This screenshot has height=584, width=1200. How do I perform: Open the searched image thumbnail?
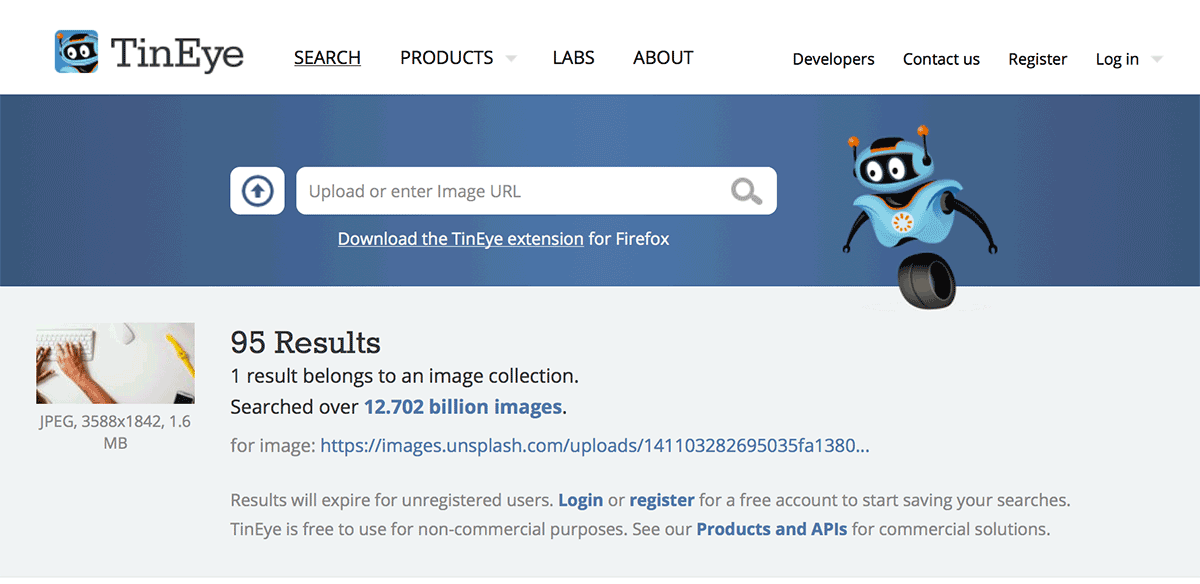point(115,363)
